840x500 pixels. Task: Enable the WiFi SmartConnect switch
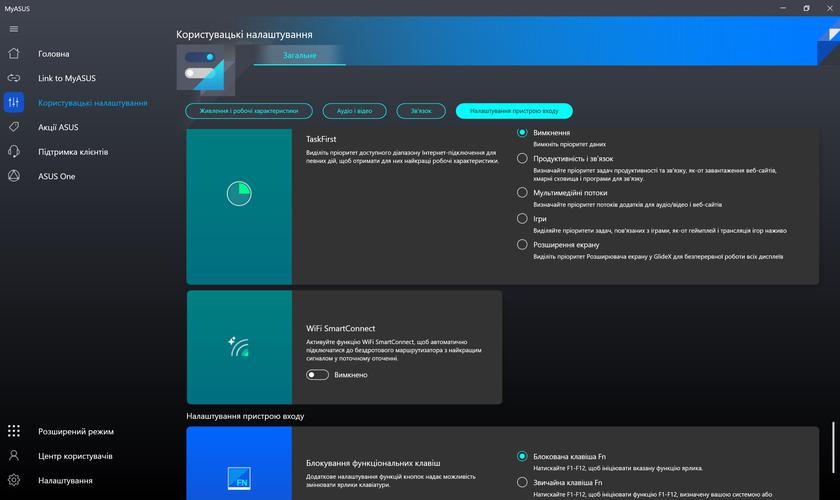(318, 375)
